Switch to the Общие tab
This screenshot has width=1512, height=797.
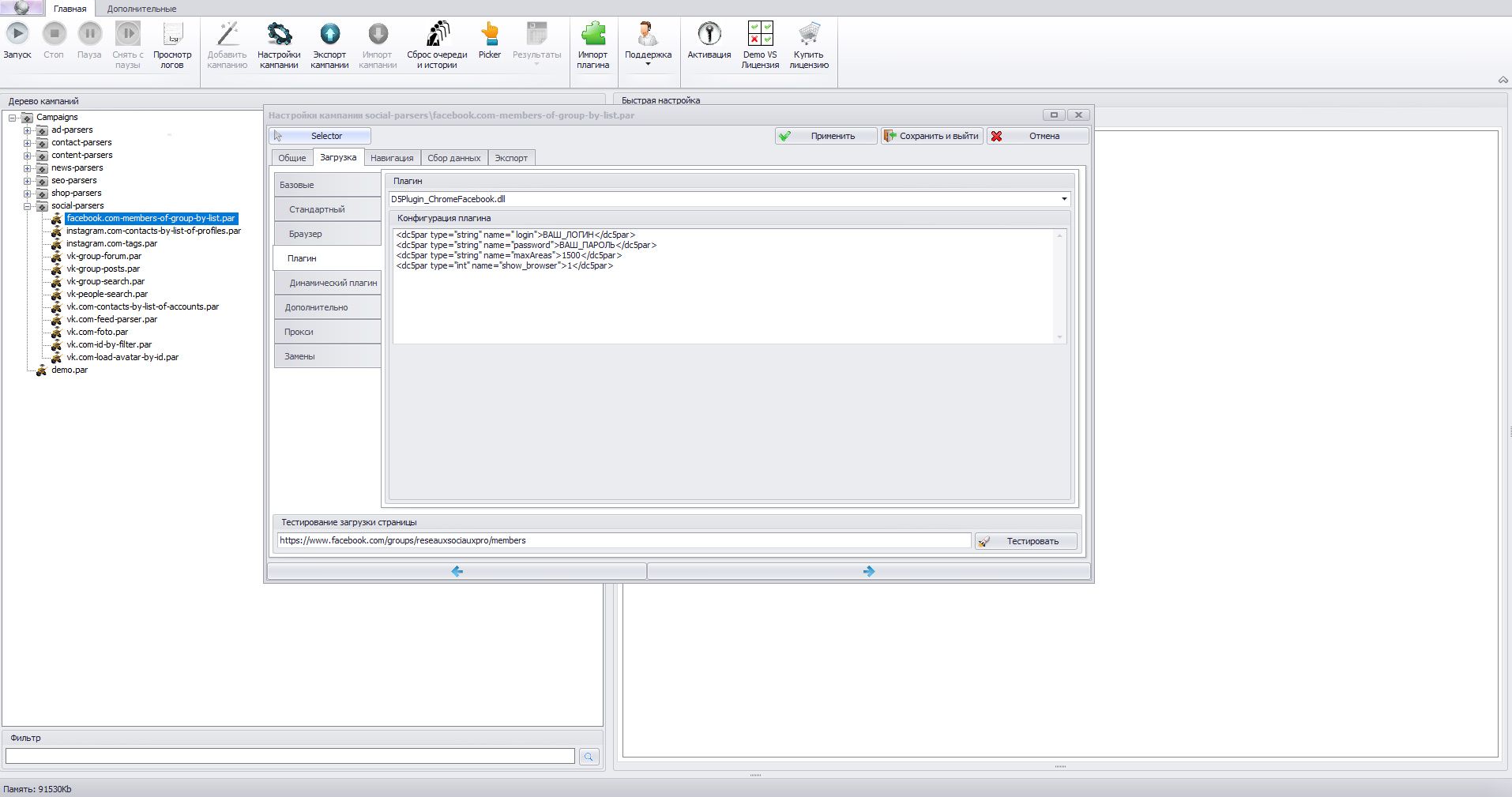[292, 158]
